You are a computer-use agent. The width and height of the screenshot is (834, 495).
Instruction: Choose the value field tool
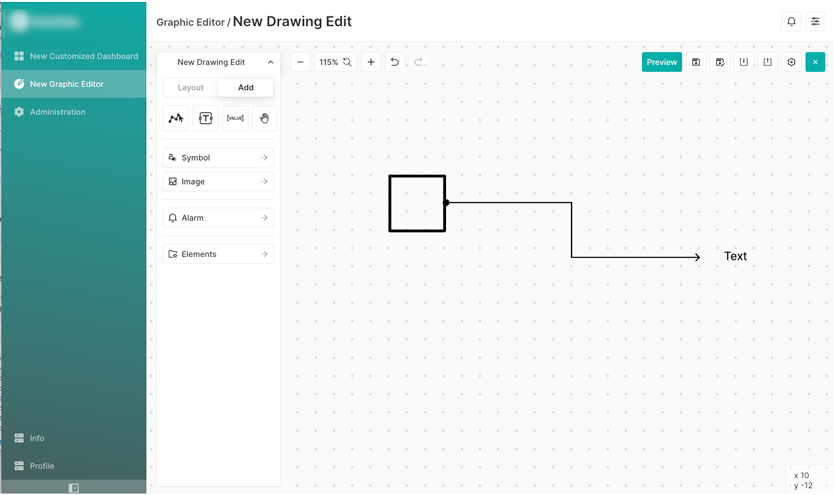[x=235, y=118]
